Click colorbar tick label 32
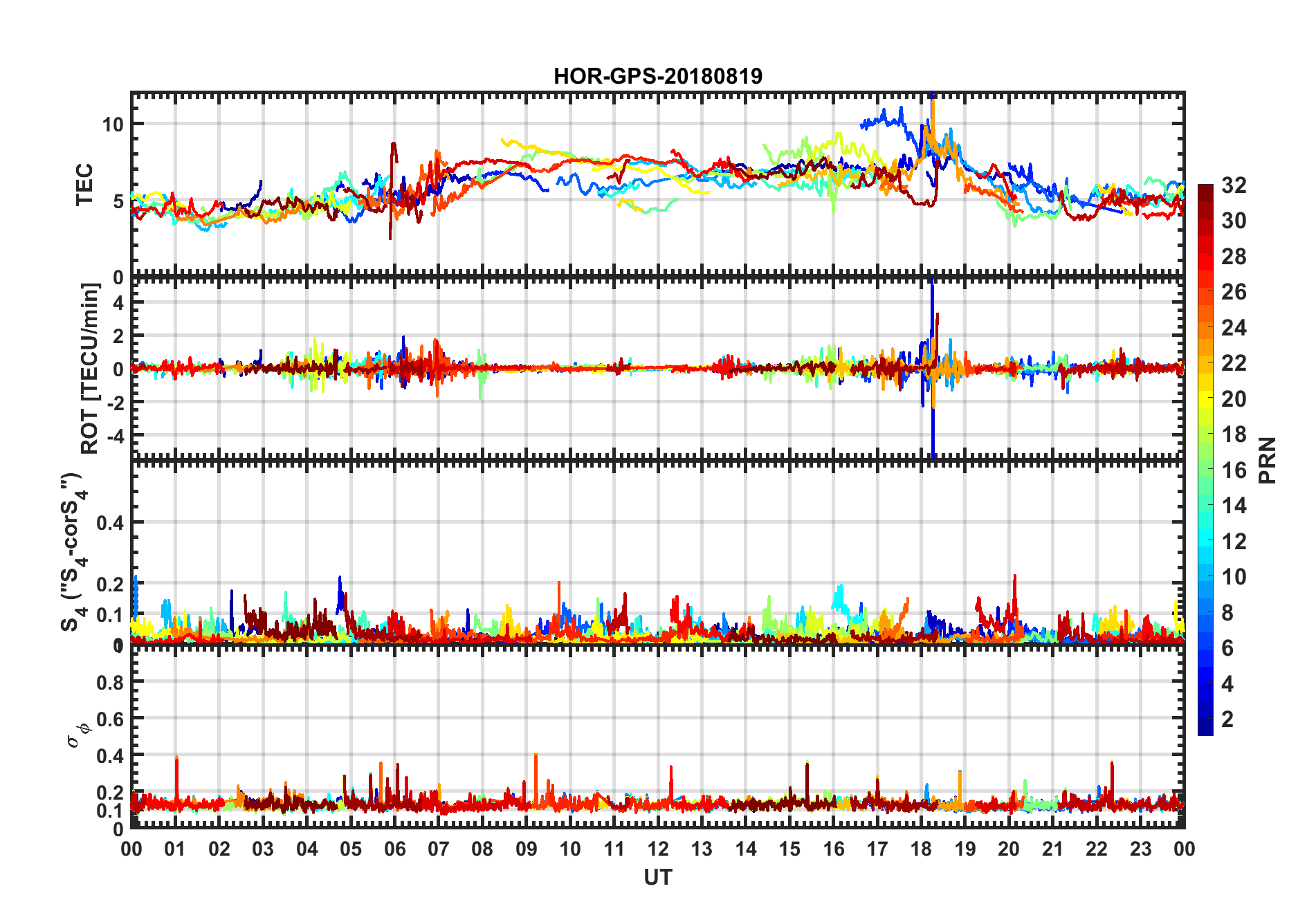The width and height of the screenshot is (1316, 920). click(1234, 185)
